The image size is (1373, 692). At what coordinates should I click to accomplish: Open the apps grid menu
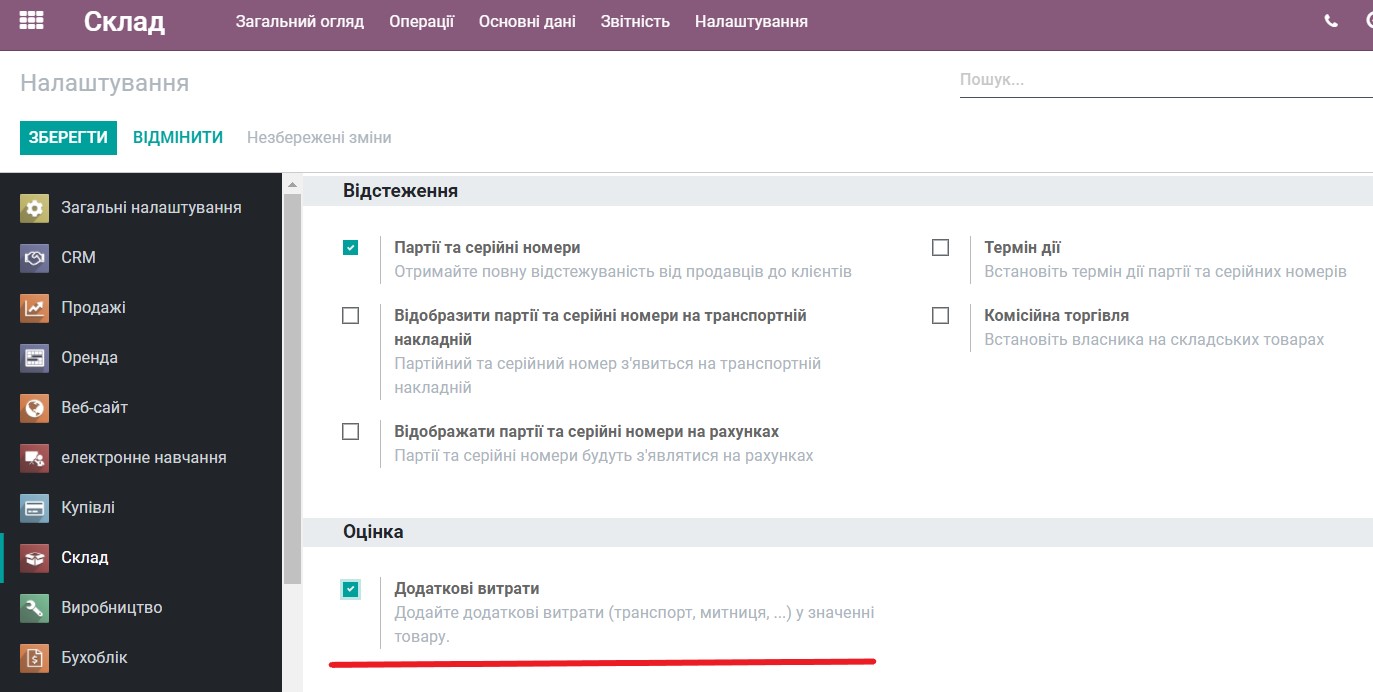tap(30, 20)
